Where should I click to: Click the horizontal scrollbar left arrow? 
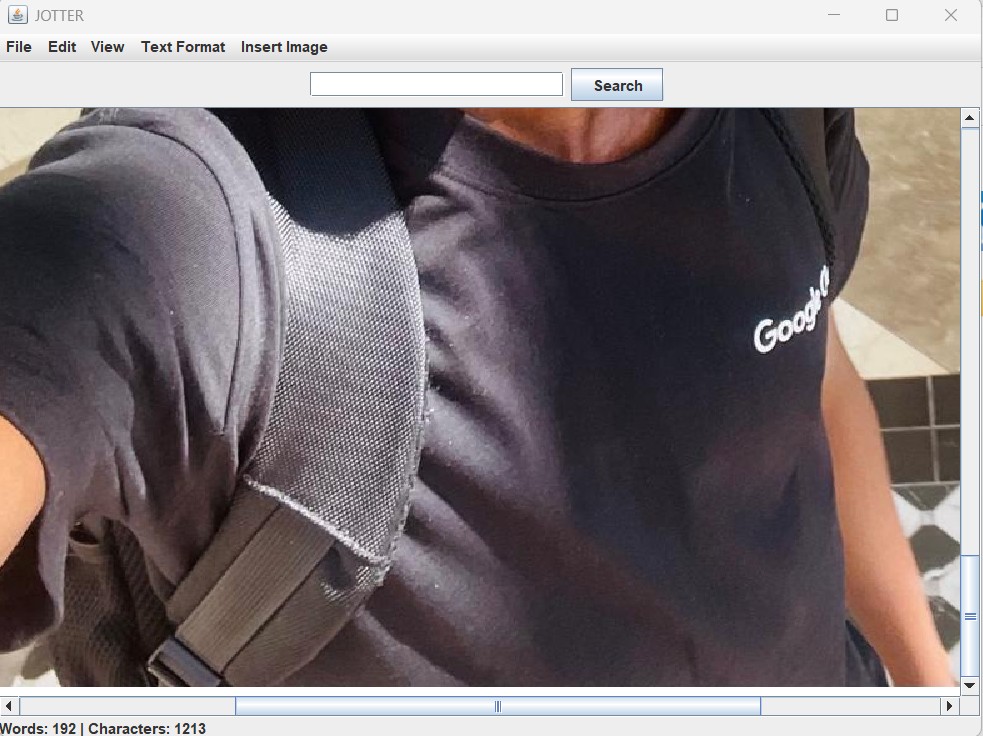click(x=10, y=706)
